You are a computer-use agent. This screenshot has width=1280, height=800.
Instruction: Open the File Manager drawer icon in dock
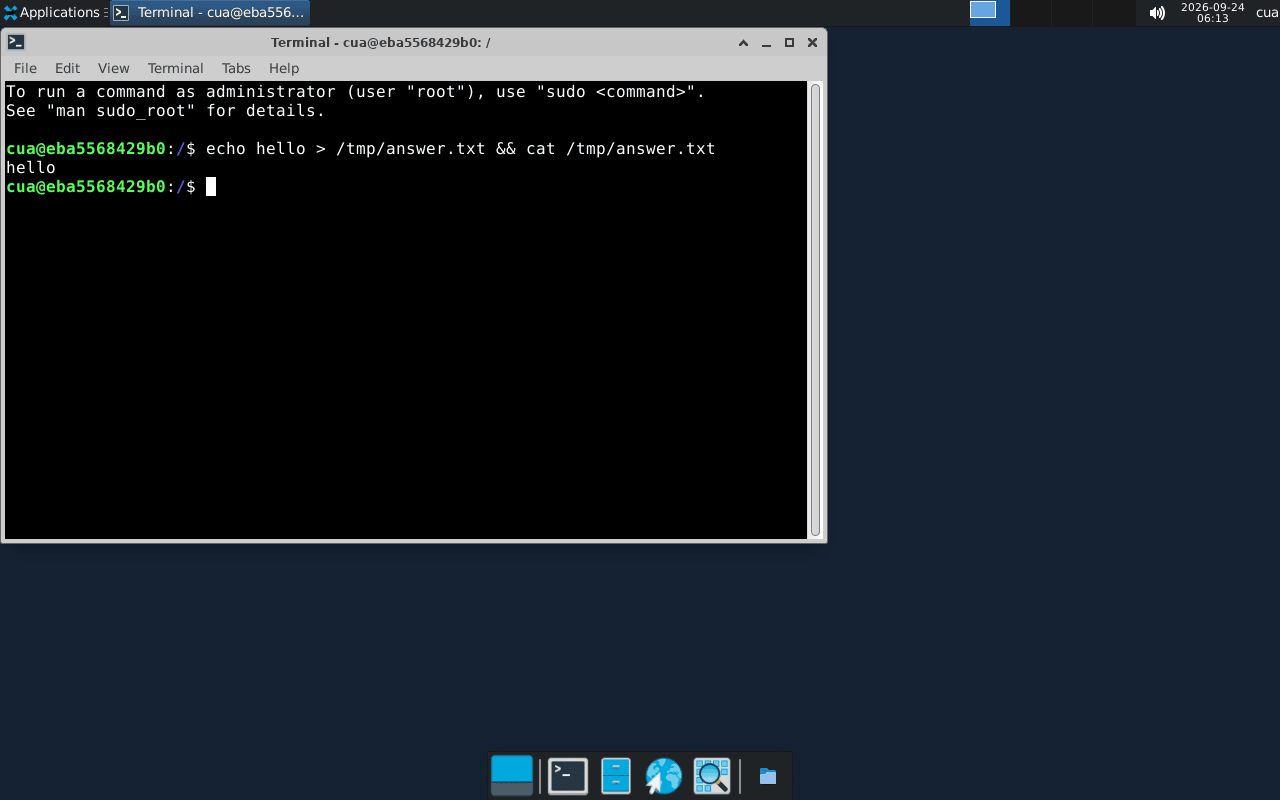[616, 775]
